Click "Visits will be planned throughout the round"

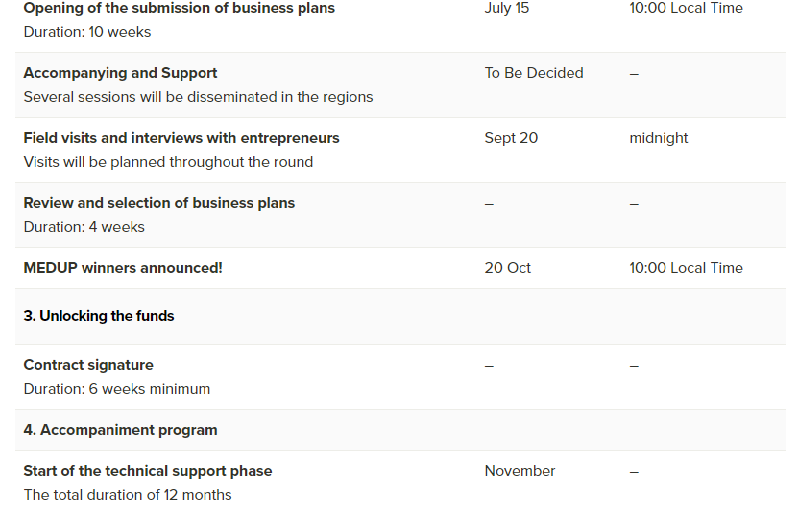tap(168, 162)
